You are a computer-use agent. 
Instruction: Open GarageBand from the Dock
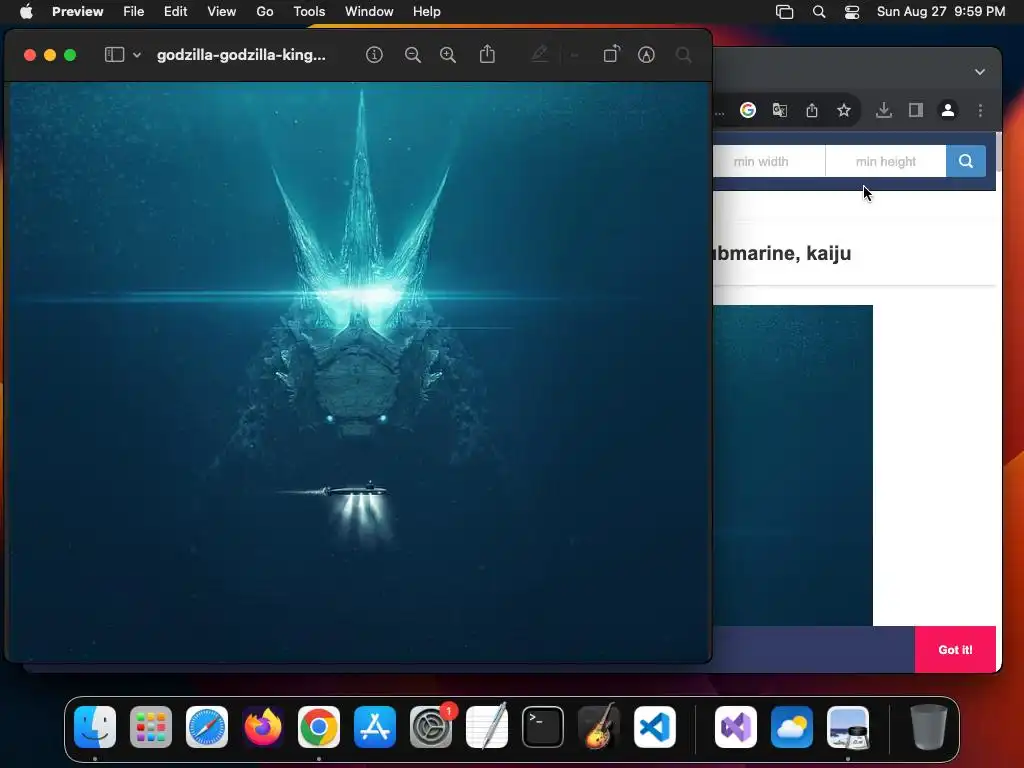[599, 727]
